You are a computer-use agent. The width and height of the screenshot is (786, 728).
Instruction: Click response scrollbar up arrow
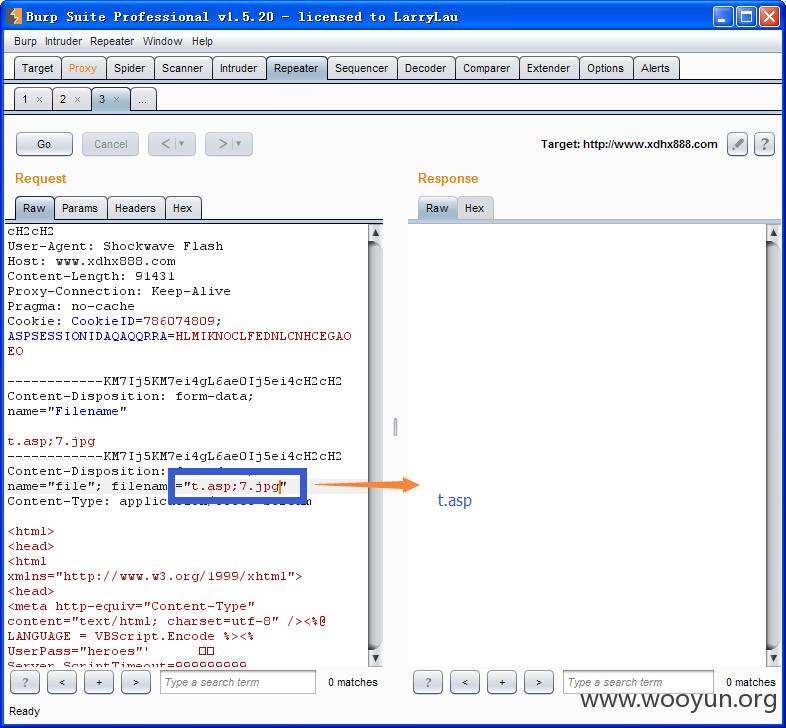tap(773, 232)
